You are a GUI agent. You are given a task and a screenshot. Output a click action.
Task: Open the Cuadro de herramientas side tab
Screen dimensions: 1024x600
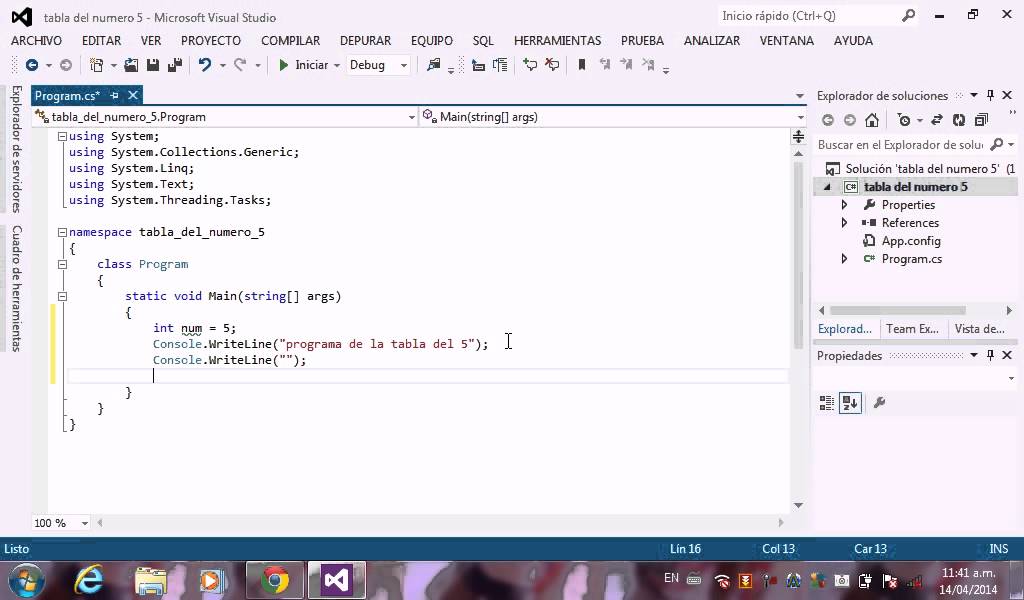[x=17, y=289]
